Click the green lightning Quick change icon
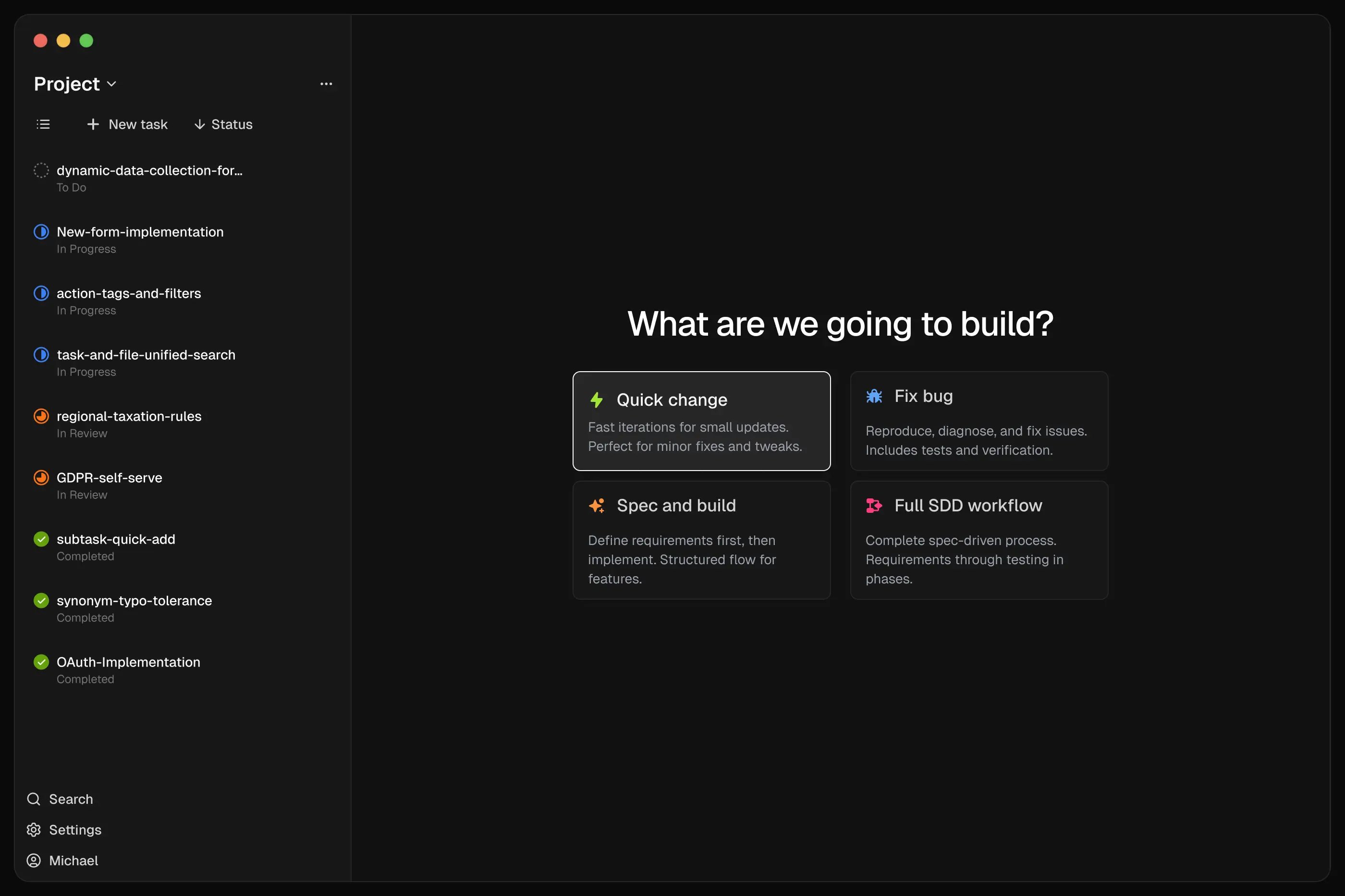The height and width of the screenshot is (896, 1345). pos(596,400)
